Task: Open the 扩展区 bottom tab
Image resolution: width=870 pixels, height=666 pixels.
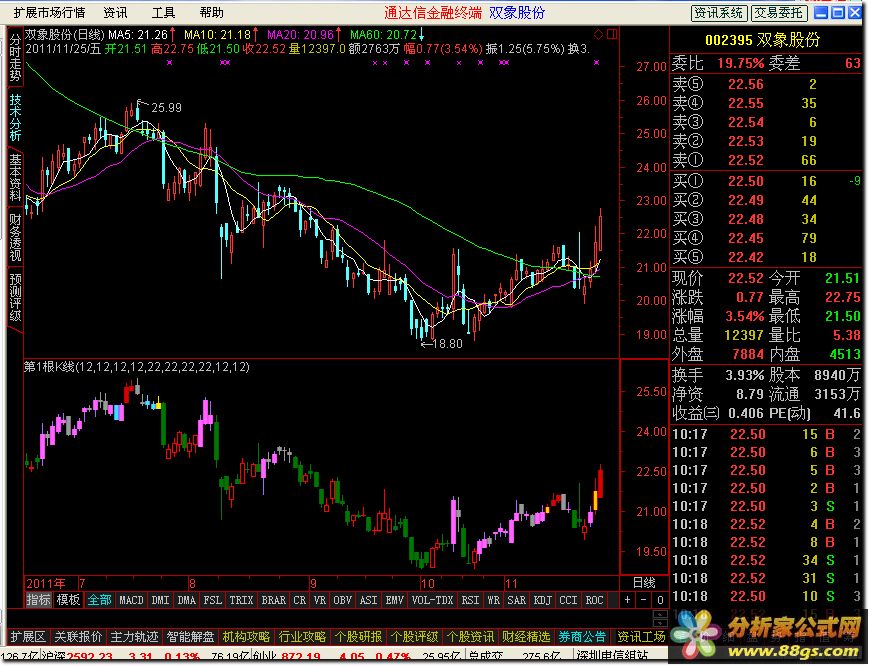Action: (28, 637)
